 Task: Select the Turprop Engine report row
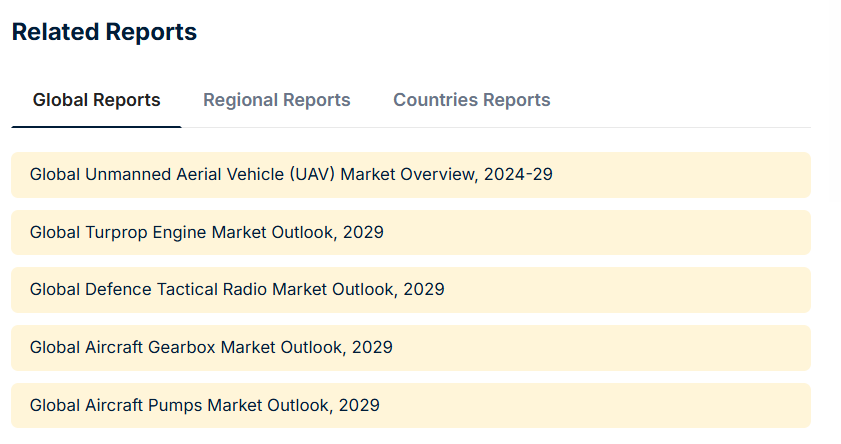pos(600,232)
